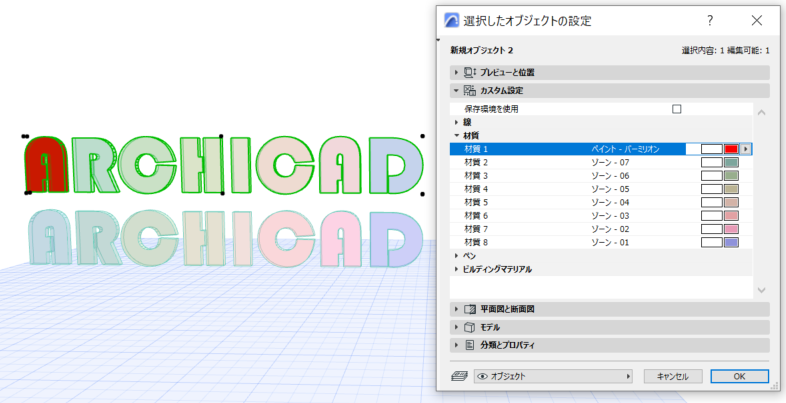The width and height of the screenshot is (786, 403).
Task: Confirm settings with the OK button
Action: (x=739, y=376)
